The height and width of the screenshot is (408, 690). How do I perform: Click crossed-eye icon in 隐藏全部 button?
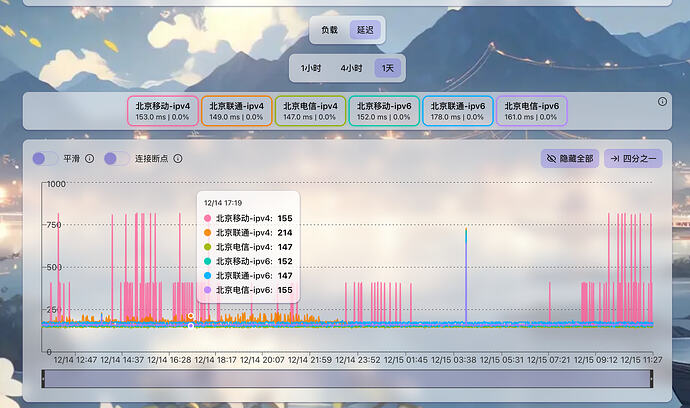[x=551, y=158]
